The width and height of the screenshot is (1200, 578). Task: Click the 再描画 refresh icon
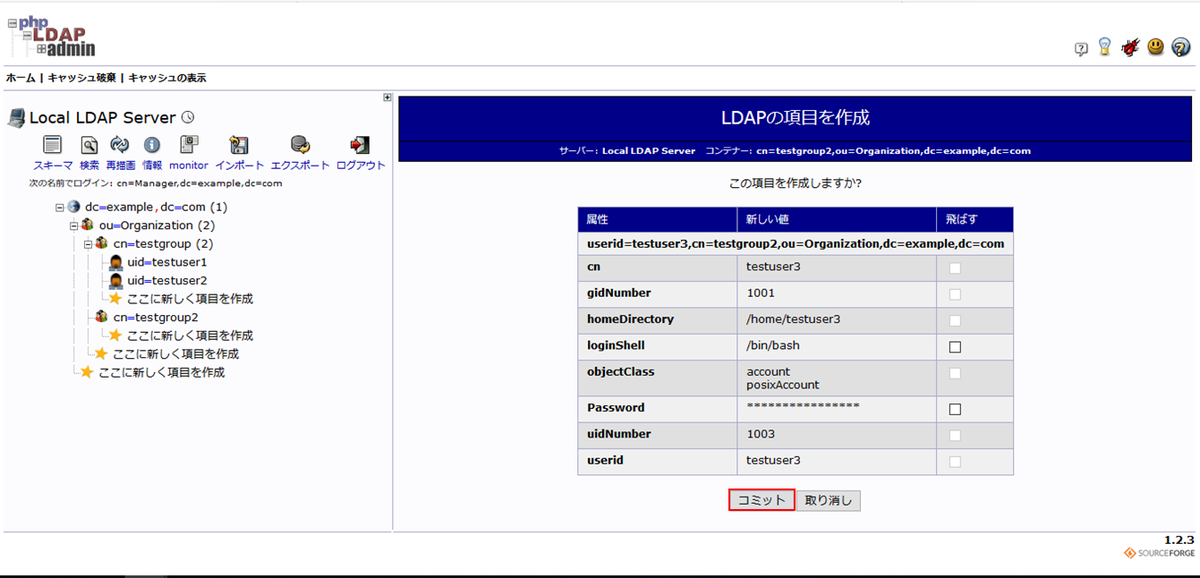pyautogui.click(x=120, y=145)
